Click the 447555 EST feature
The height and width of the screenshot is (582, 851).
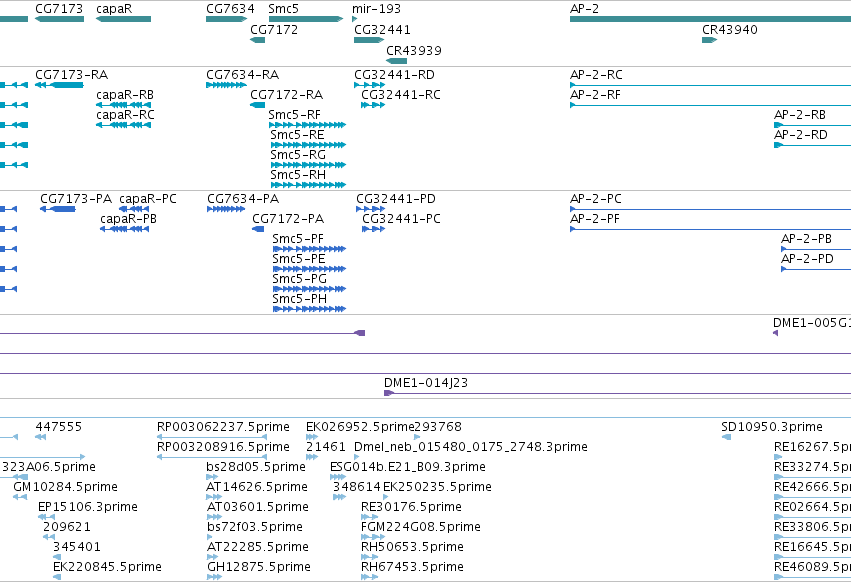(x=40, y=437)
